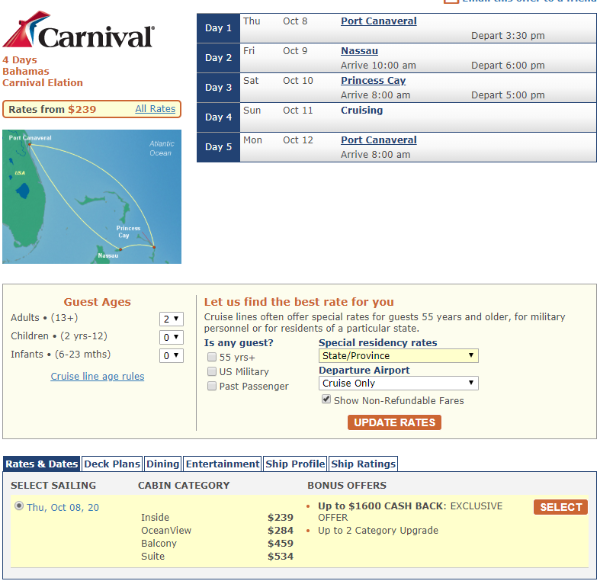Click the Balcony cabin price $459
Viewport: 600px width, 581px height.
[x=280, y=543]
